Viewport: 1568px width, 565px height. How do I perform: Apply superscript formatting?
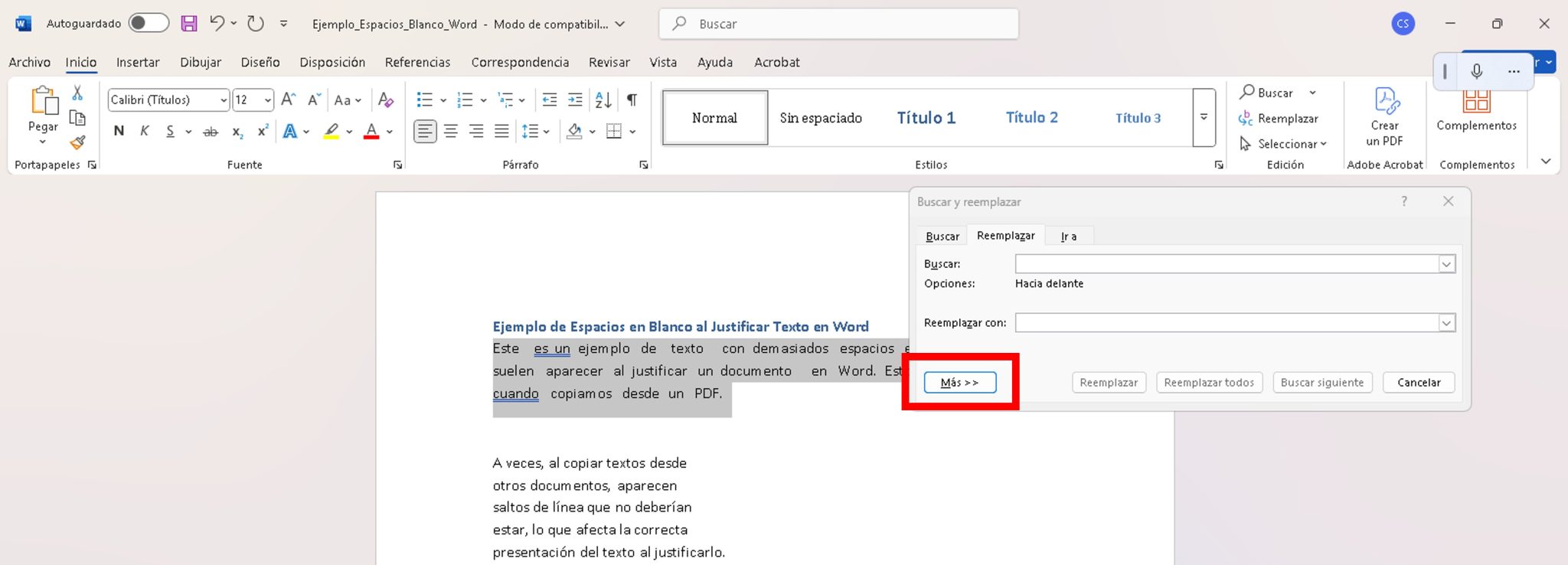click(263, 131)
